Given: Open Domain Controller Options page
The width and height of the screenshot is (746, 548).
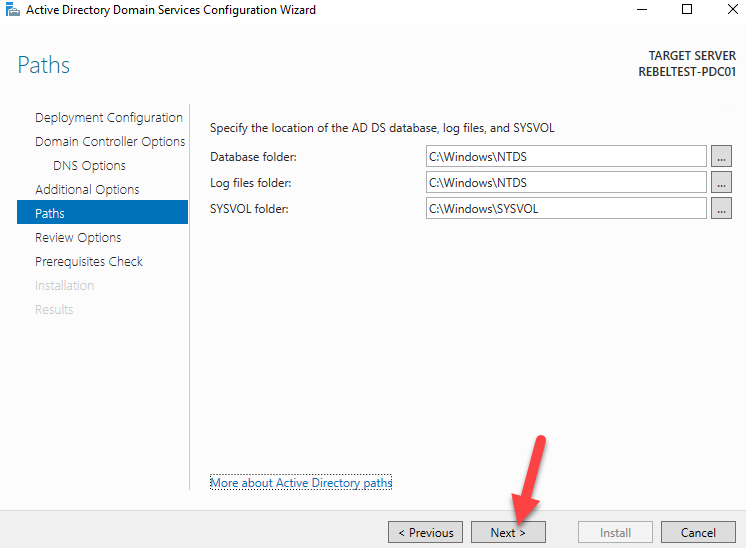Looking at the screenshot, I should (110, 141).
